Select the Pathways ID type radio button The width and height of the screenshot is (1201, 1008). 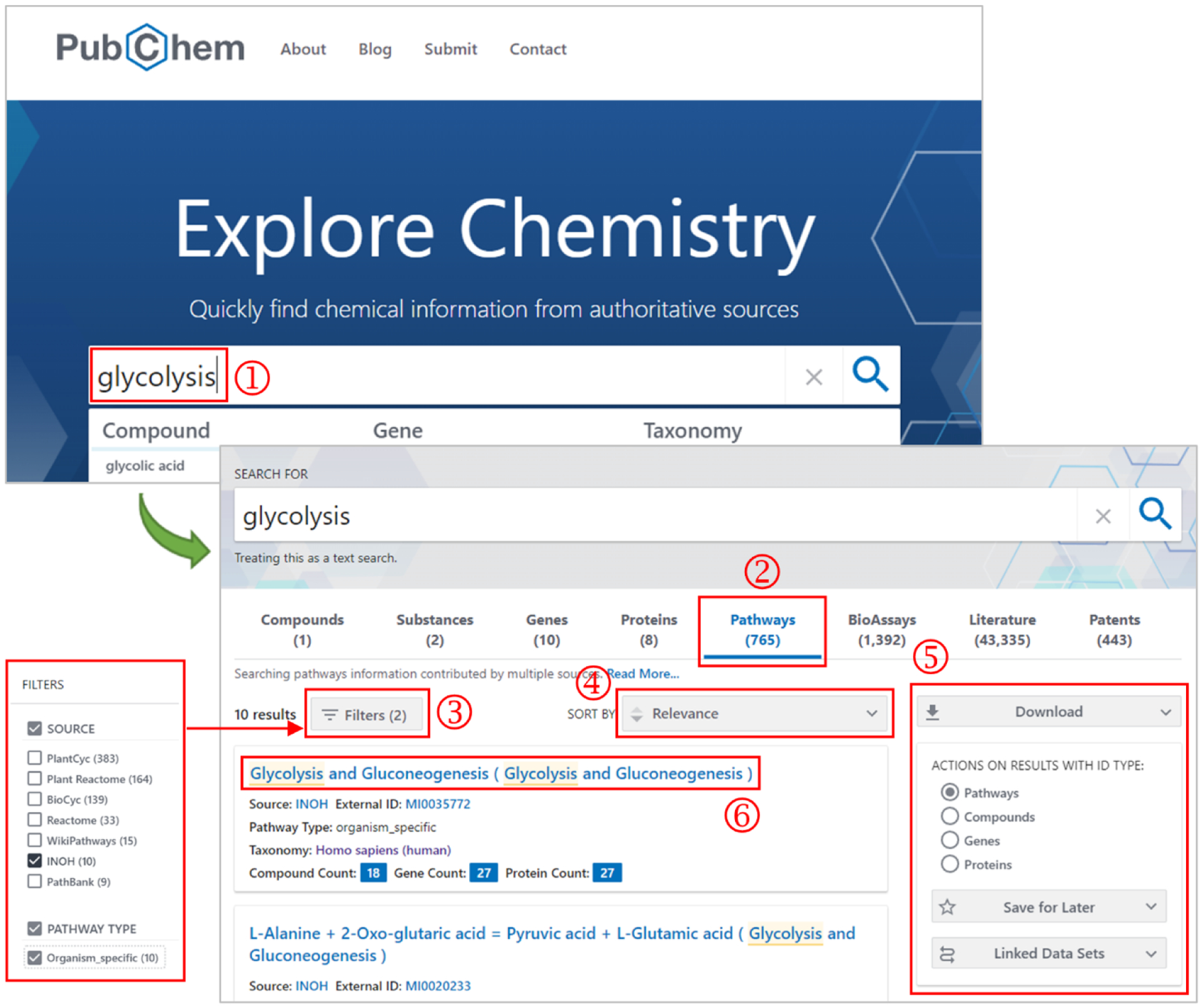coord(950,792)
